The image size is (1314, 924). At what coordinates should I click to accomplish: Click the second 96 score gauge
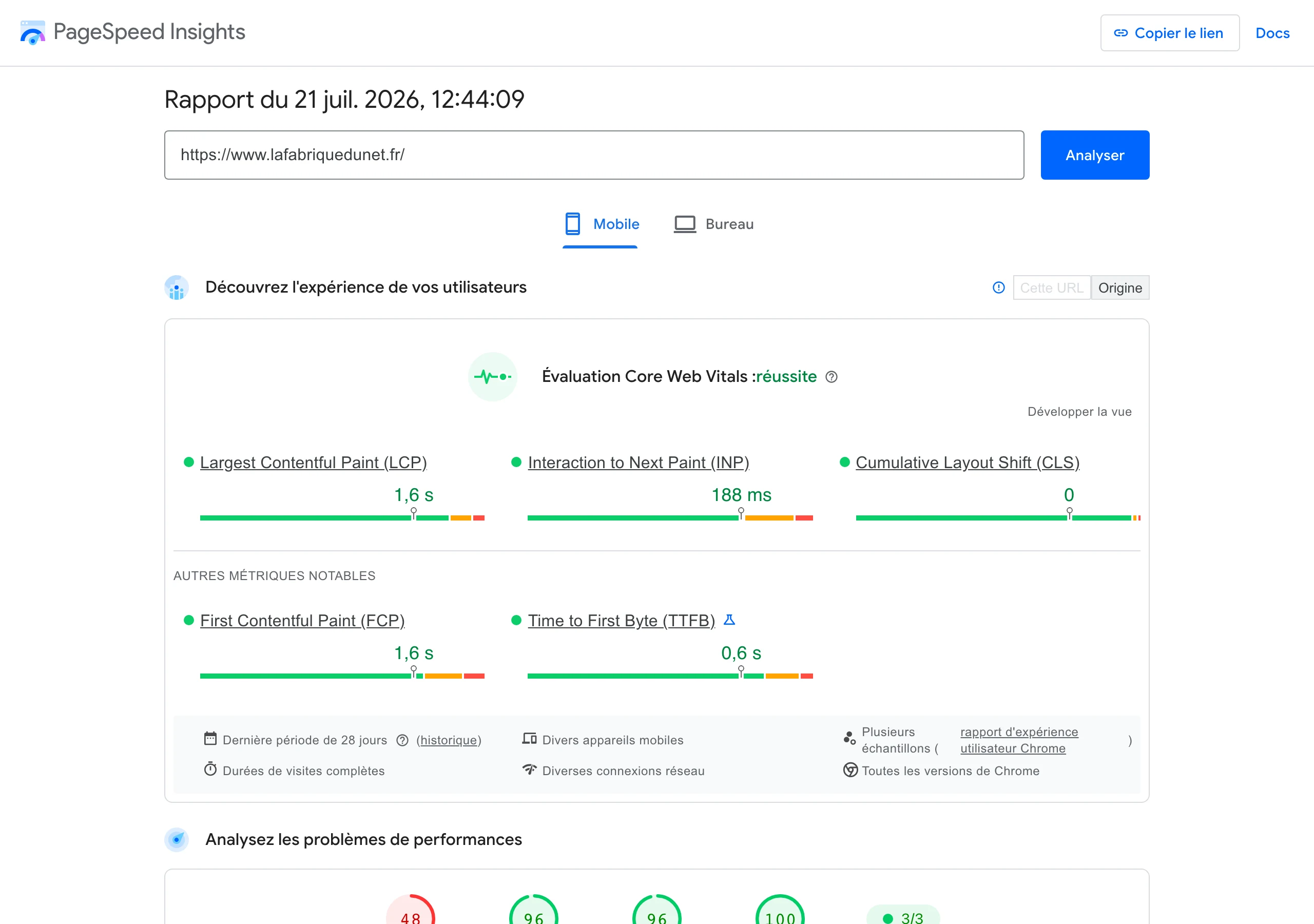[x=656, y=910]
